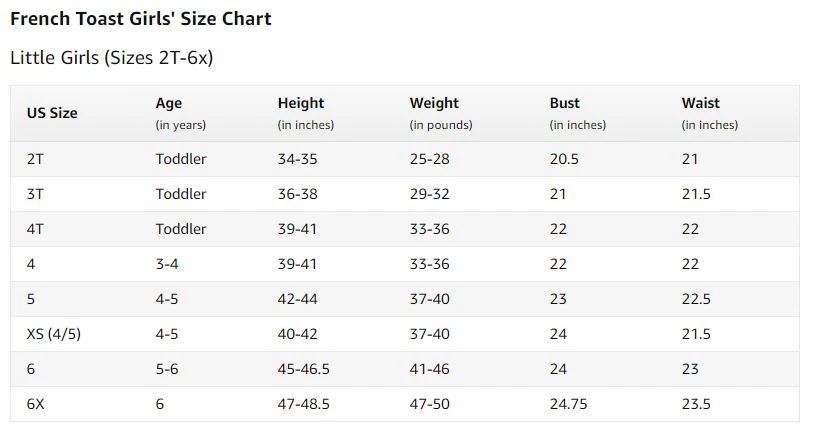Select the Weight column header
The height and width of the screenshot is (434, 813).
tap(434, 103)
